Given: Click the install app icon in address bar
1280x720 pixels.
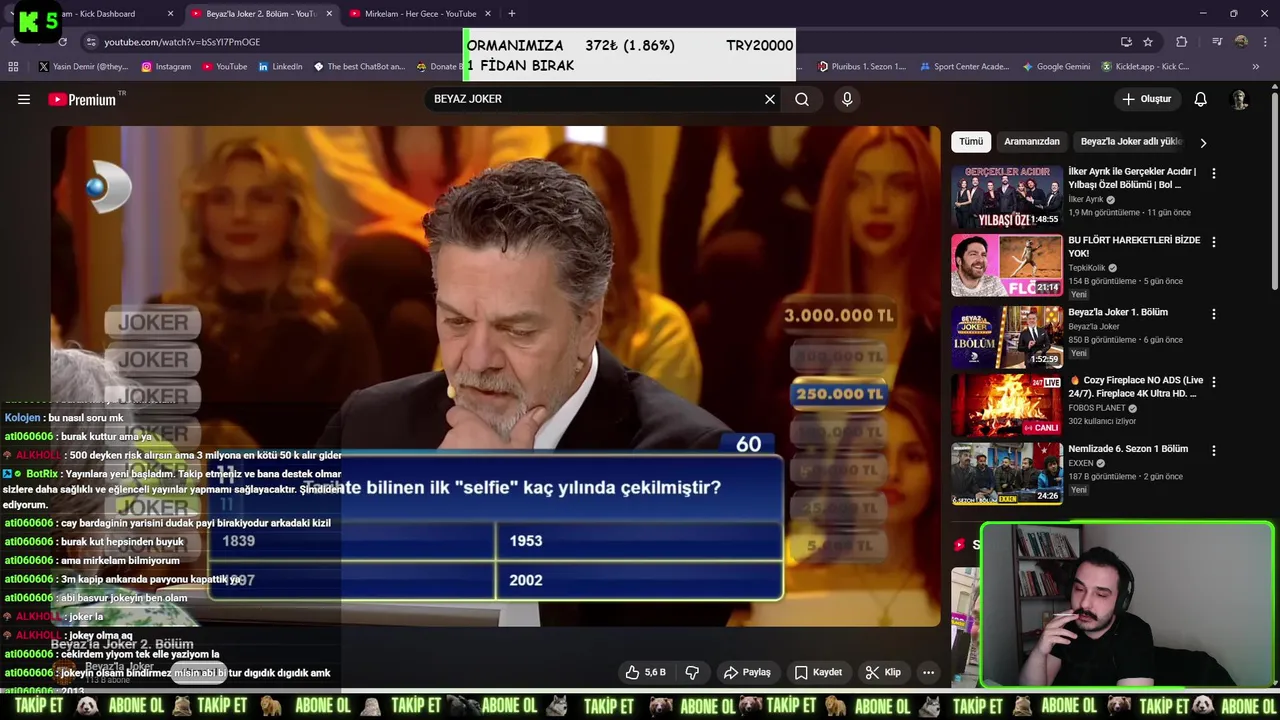Looking at the screenshot, I should [x=1126, y=42].
